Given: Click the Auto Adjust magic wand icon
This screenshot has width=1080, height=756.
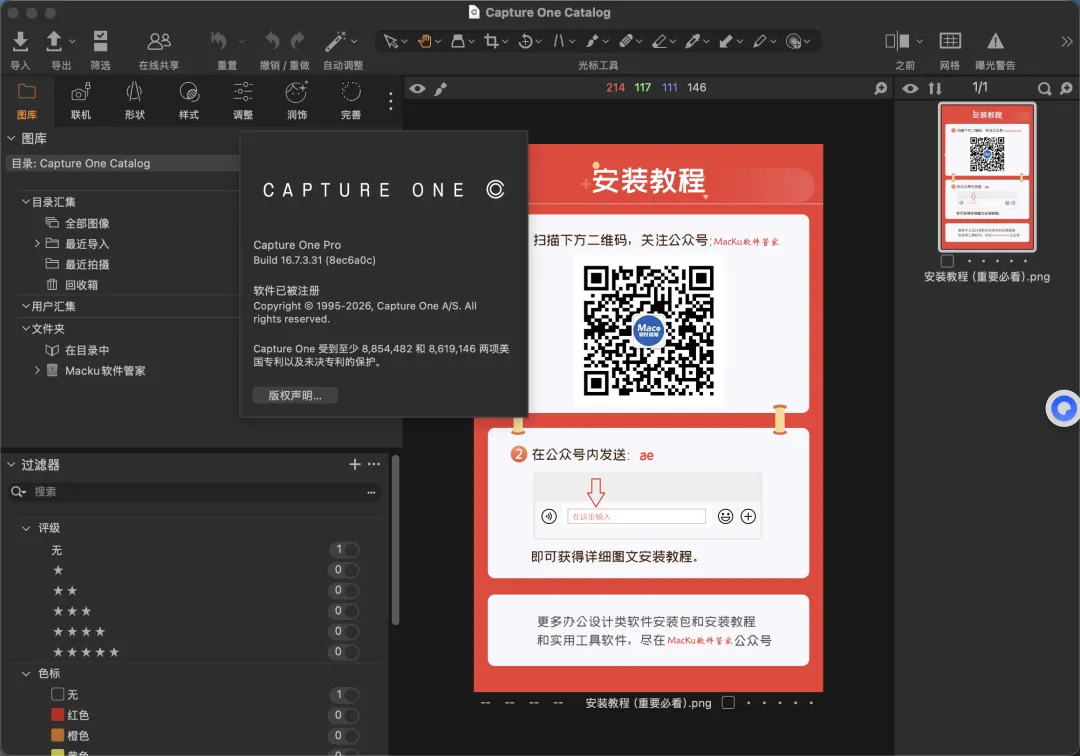Looking at the screenshot, I should pyautogui.click(x=335, y=41).
